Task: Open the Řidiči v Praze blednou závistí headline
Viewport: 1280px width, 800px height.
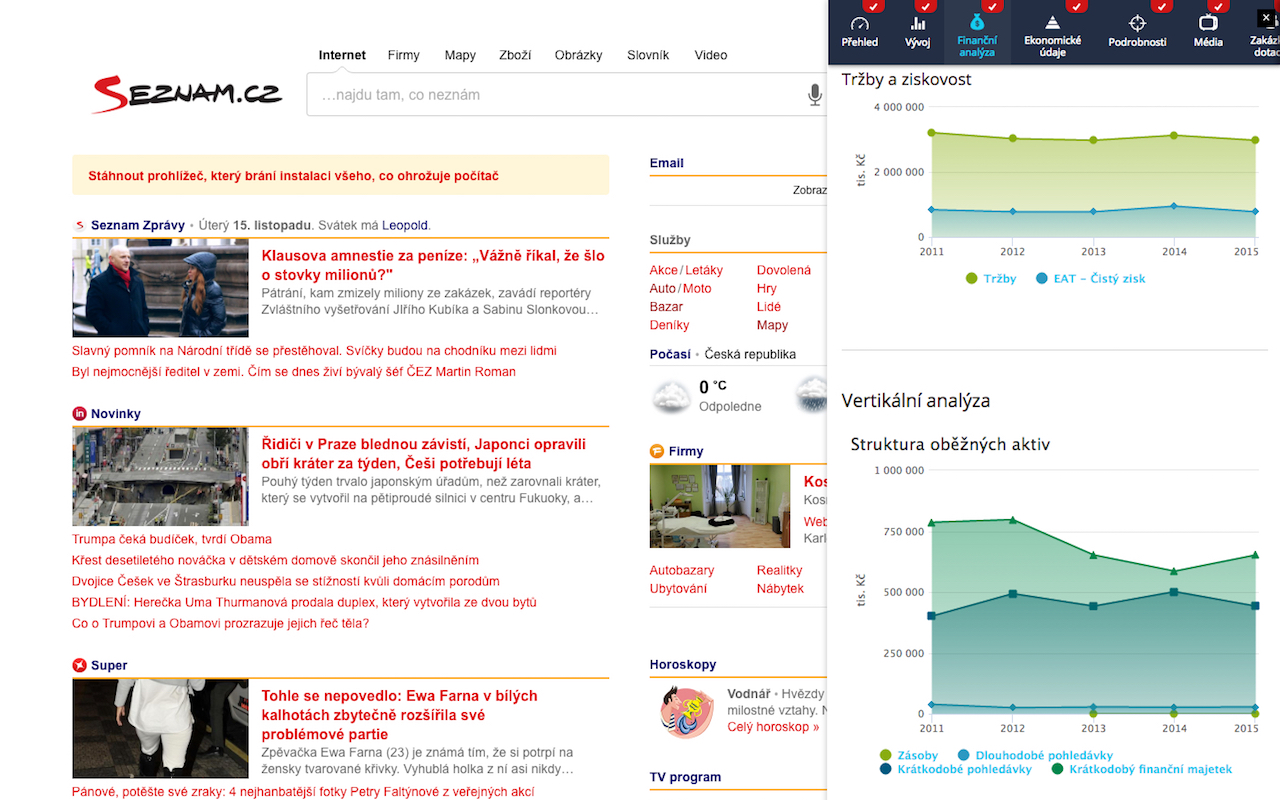Action: click(424, 454)
